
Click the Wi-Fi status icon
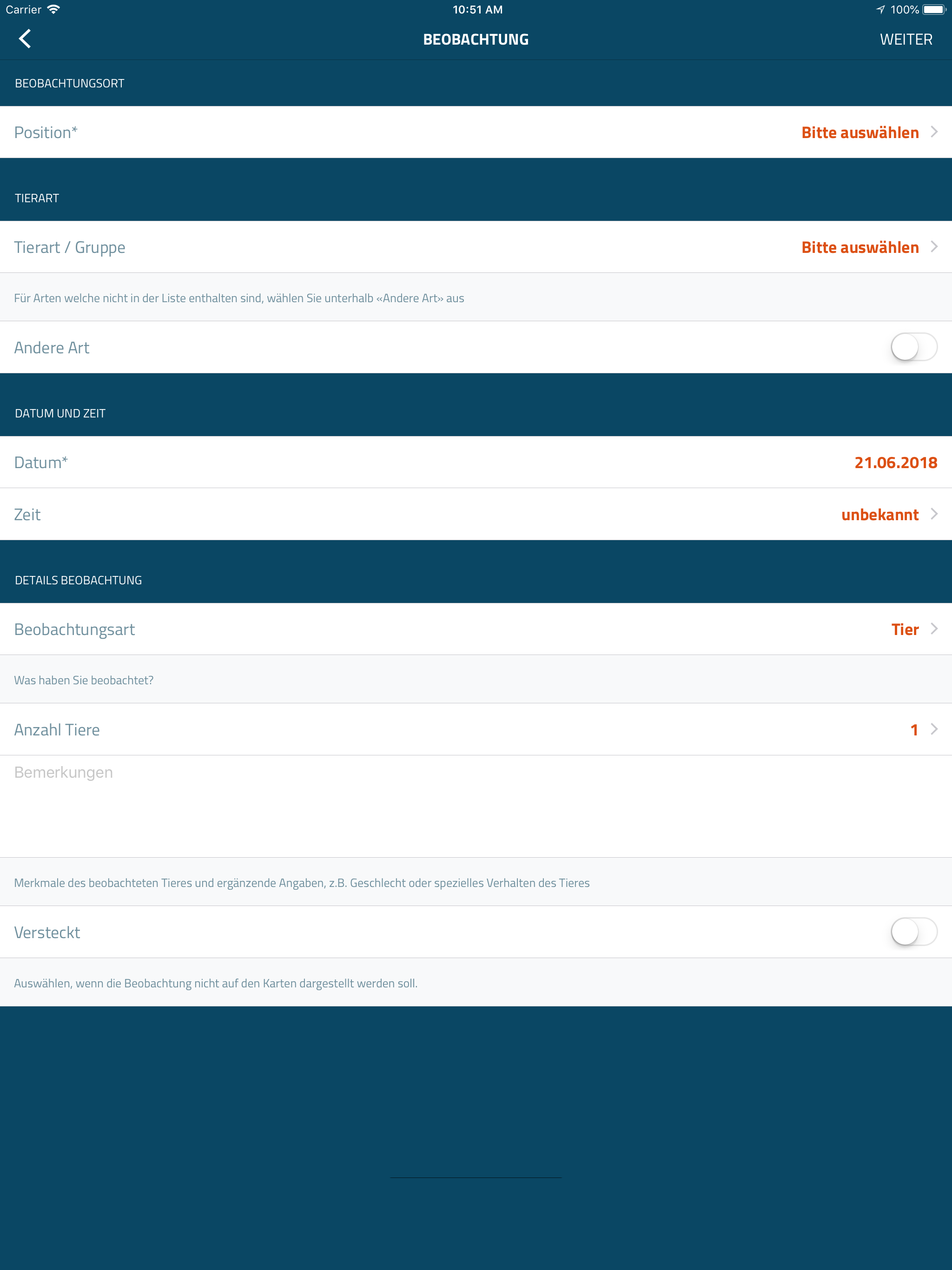pyautogui.click(x=53, y=9)
